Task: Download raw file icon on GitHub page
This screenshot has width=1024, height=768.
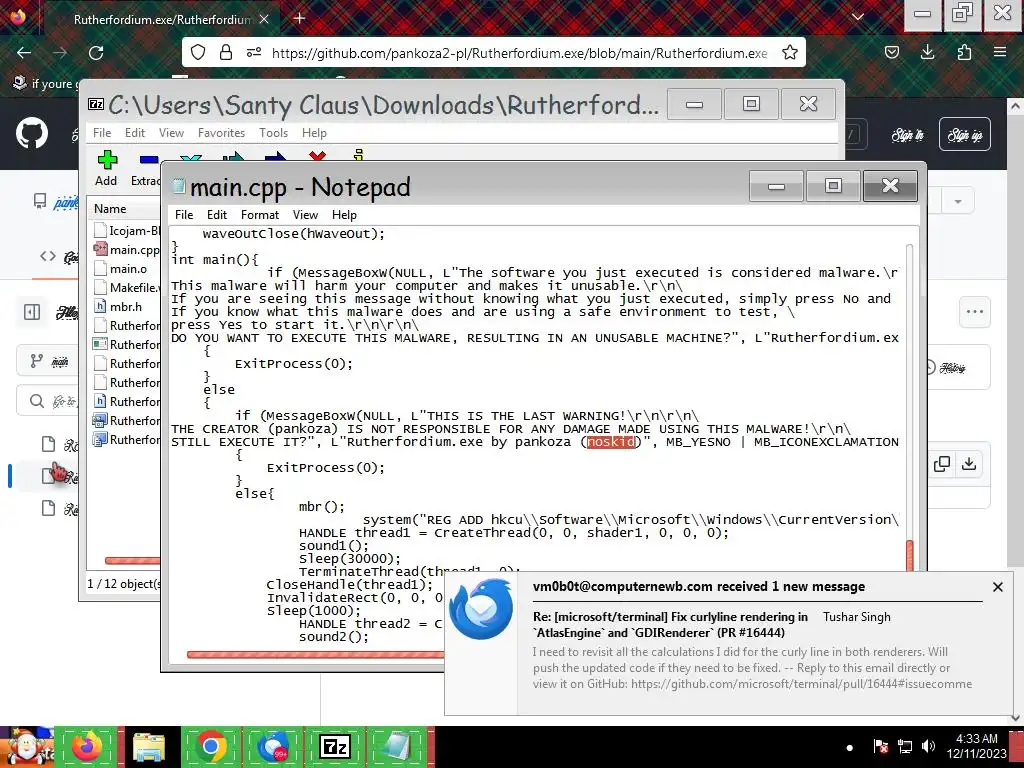Action: [969, 464]
